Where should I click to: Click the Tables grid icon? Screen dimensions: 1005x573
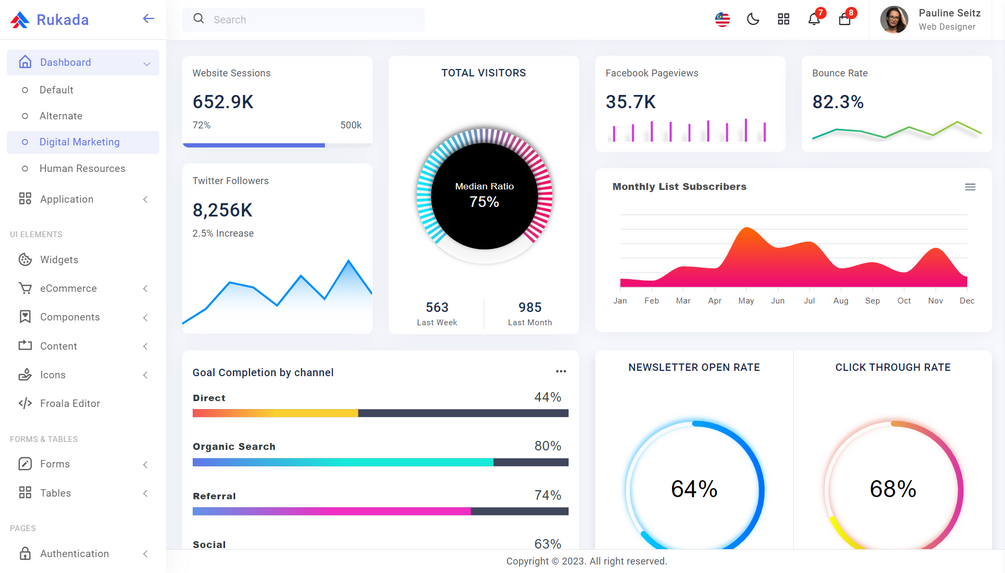[25, 492]
